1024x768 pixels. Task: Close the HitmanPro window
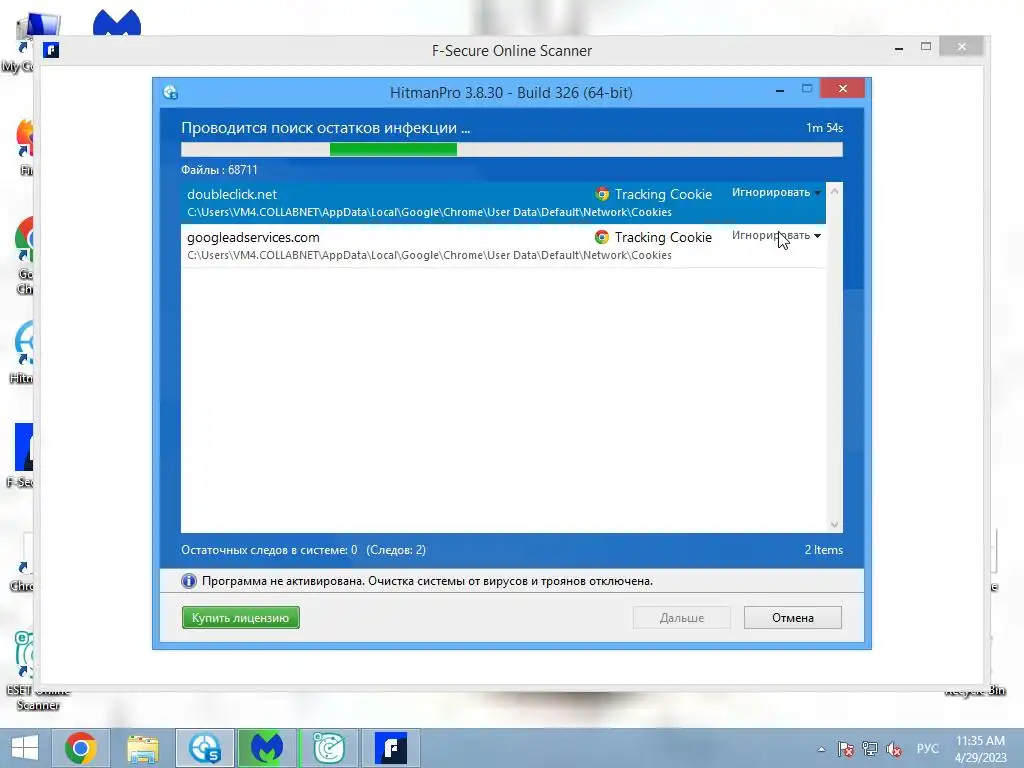pyautogui.click(x=842, y=88)
